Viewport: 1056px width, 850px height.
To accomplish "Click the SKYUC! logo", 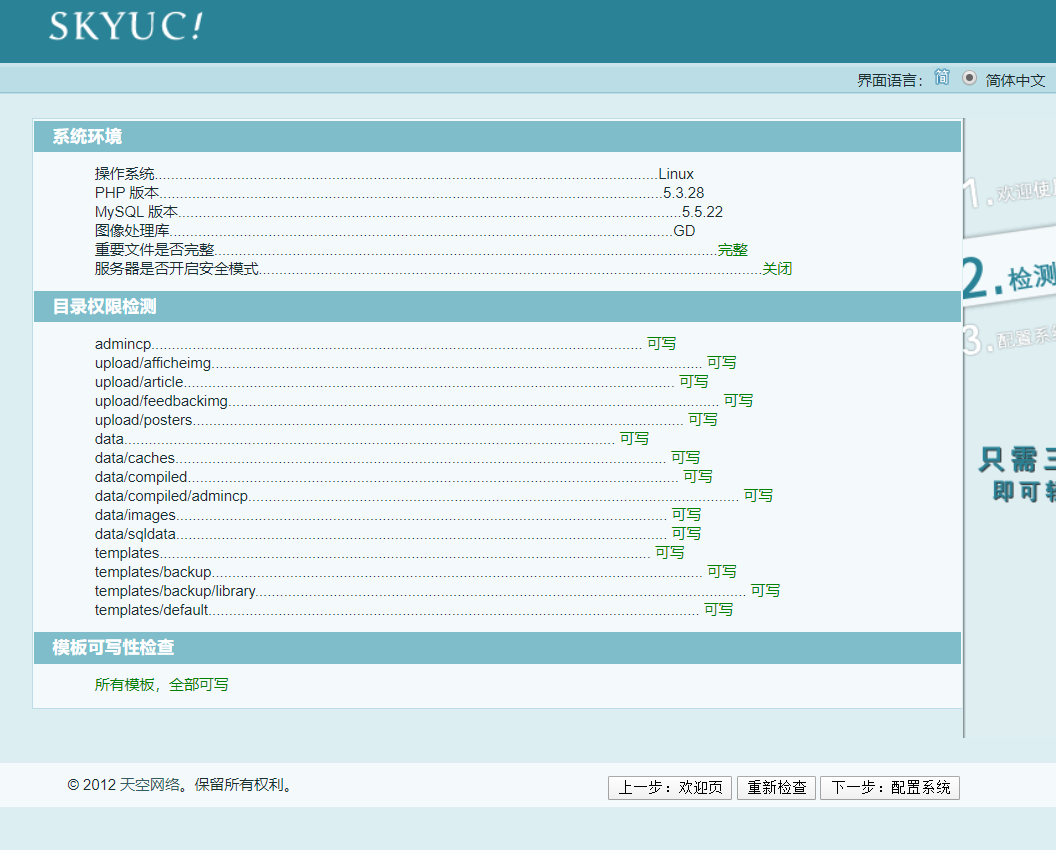I will tap(125, 27).
